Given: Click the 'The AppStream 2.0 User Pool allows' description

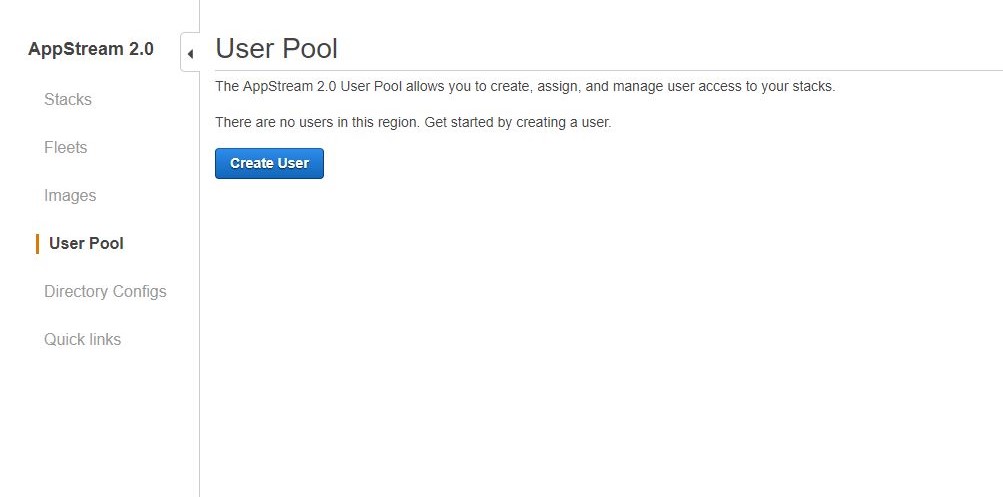Looking at the screenshot, I should point(525,86).
